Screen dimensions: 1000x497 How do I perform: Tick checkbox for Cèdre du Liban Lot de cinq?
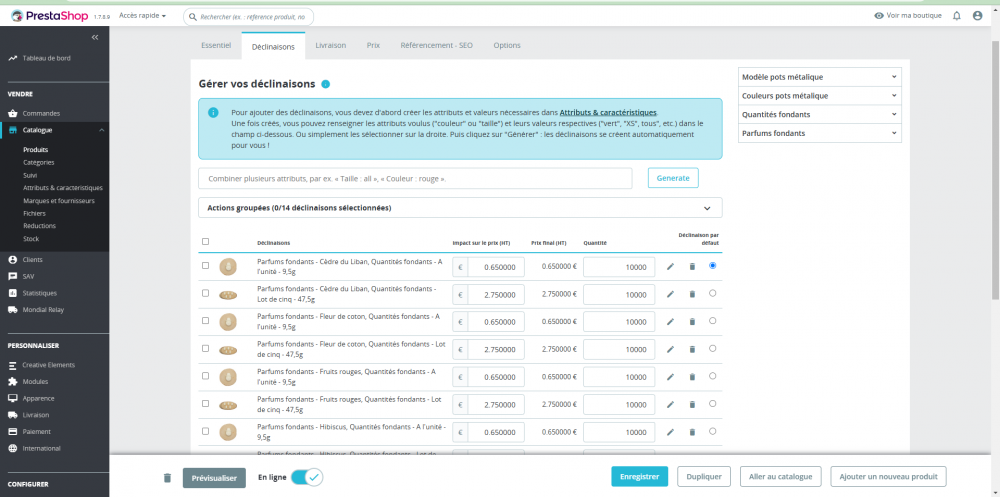(205, 293)
